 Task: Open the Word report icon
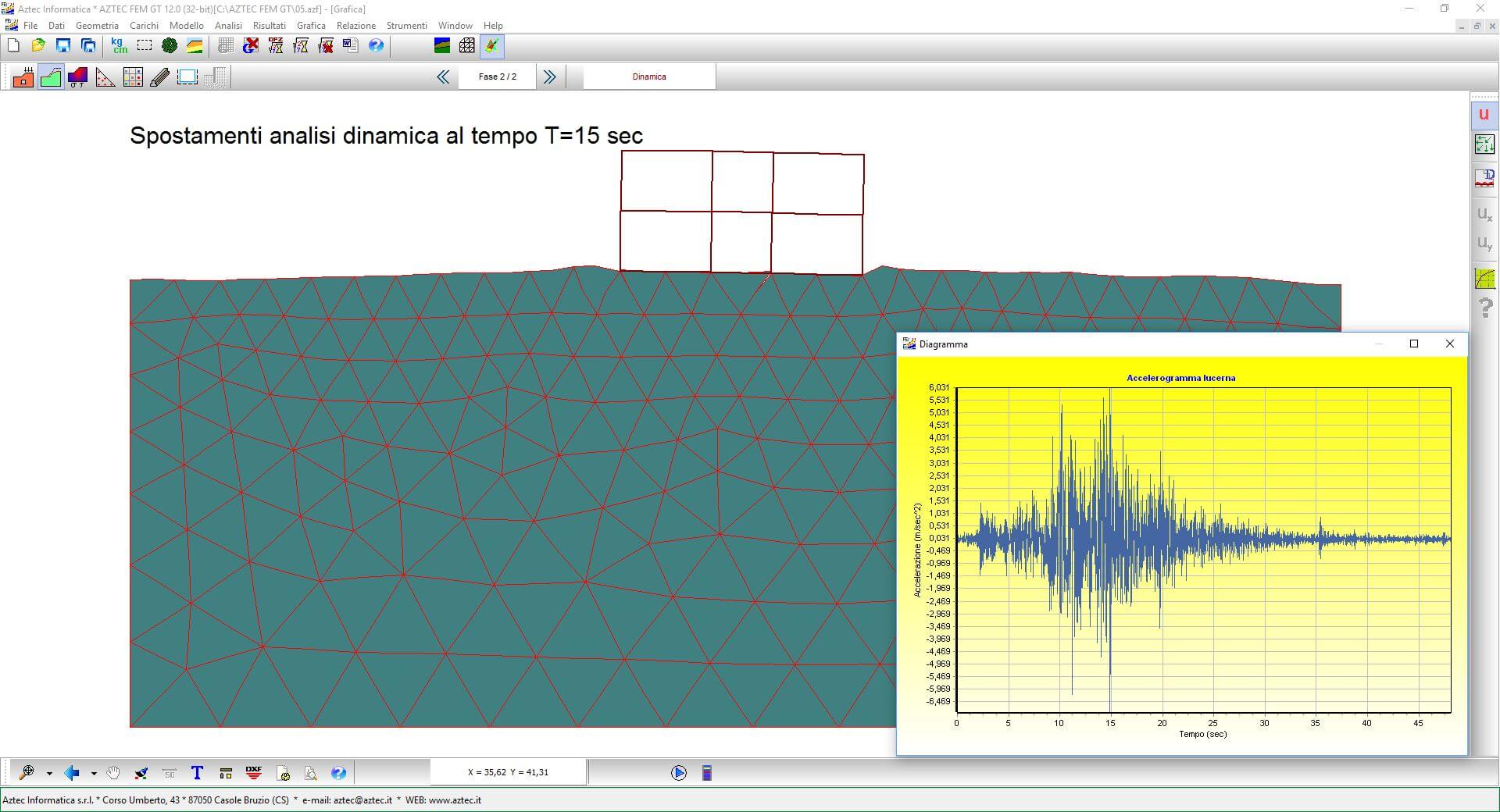point(350,46)
